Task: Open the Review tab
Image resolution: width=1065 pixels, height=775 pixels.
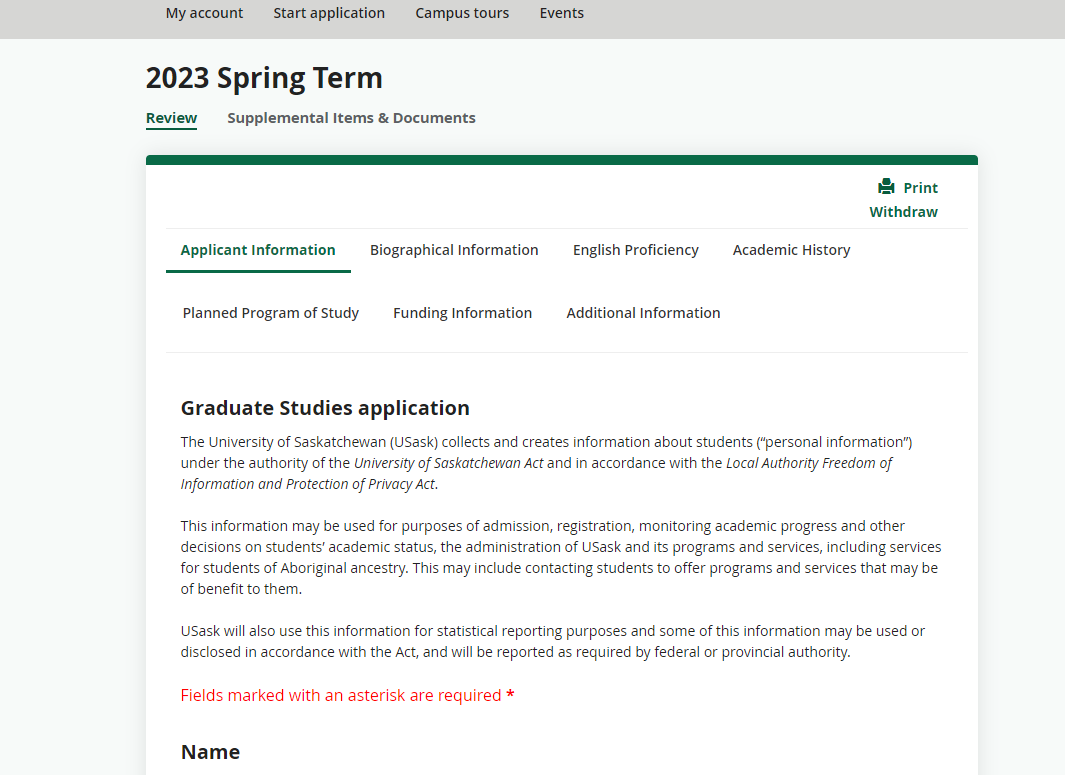Action: tap(171, 117)
